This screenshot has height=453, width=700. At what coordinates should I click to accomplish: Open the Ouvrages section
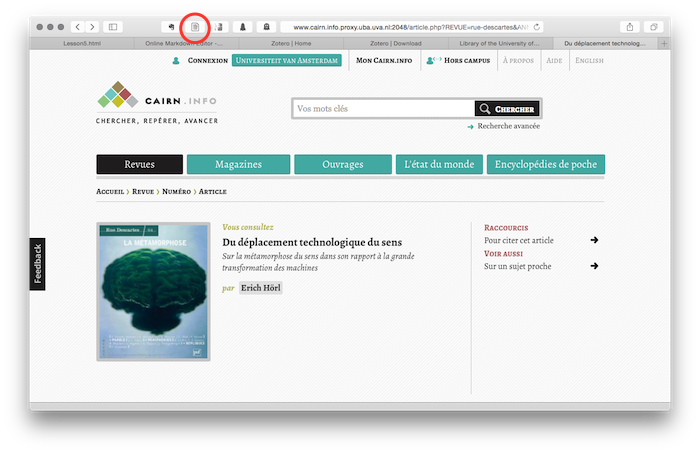coord(342,165)
